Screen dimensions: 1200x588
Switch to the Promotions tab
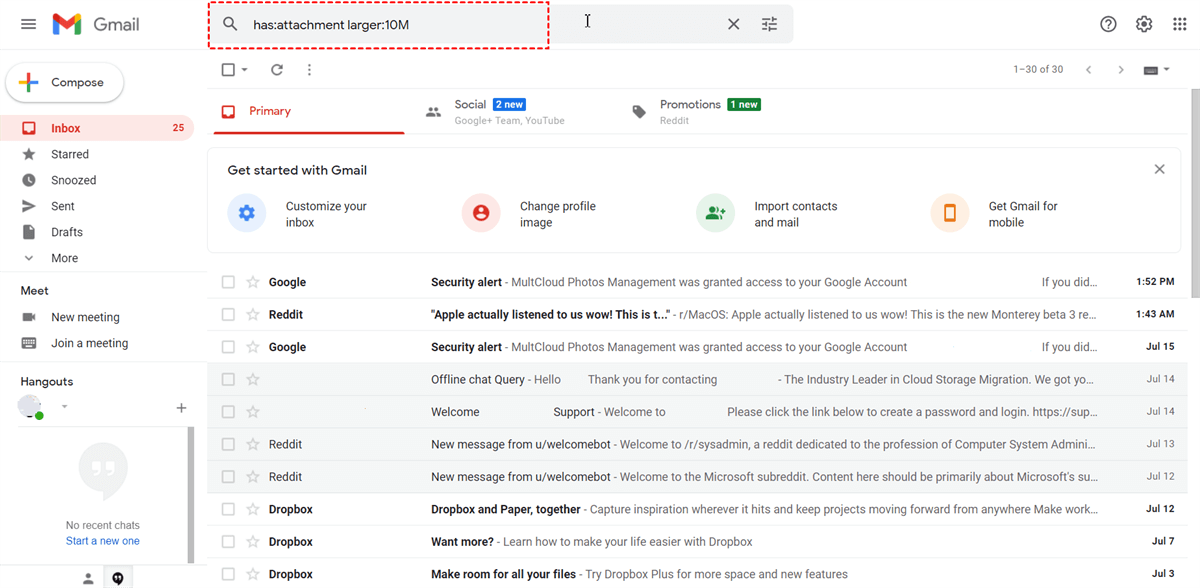690,111
